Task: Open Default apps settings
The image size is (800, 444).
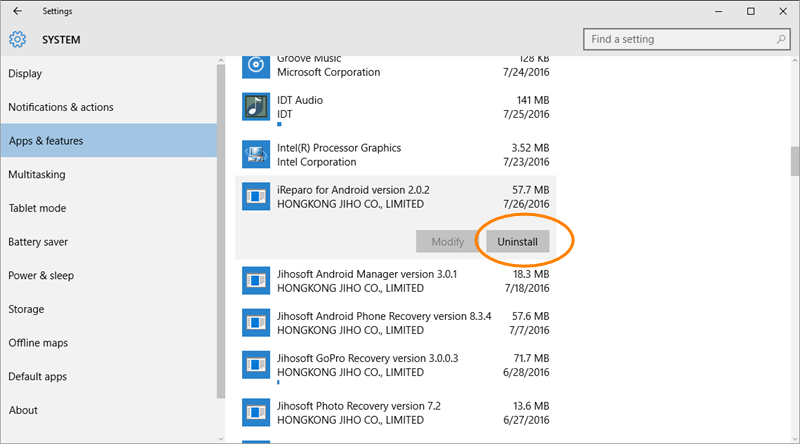Action: pos(109,377)
